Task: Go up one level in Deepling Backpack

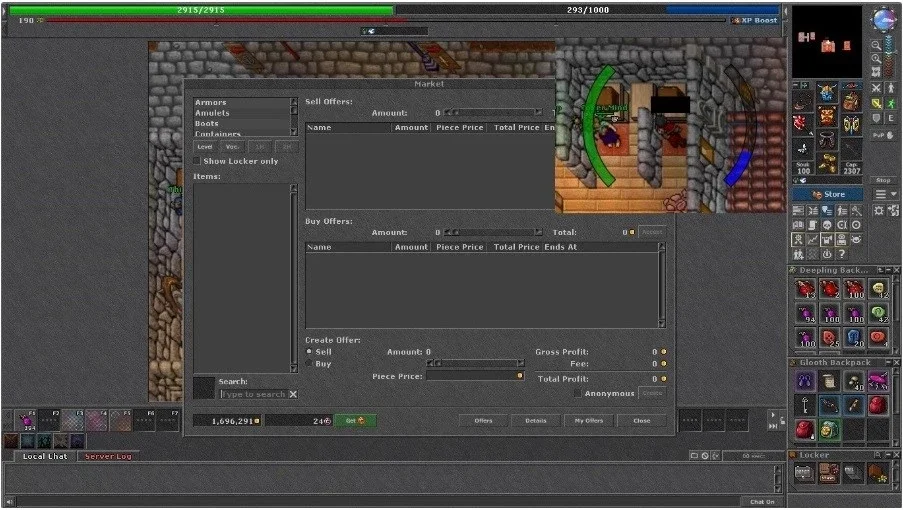Action: pos(881,270)
